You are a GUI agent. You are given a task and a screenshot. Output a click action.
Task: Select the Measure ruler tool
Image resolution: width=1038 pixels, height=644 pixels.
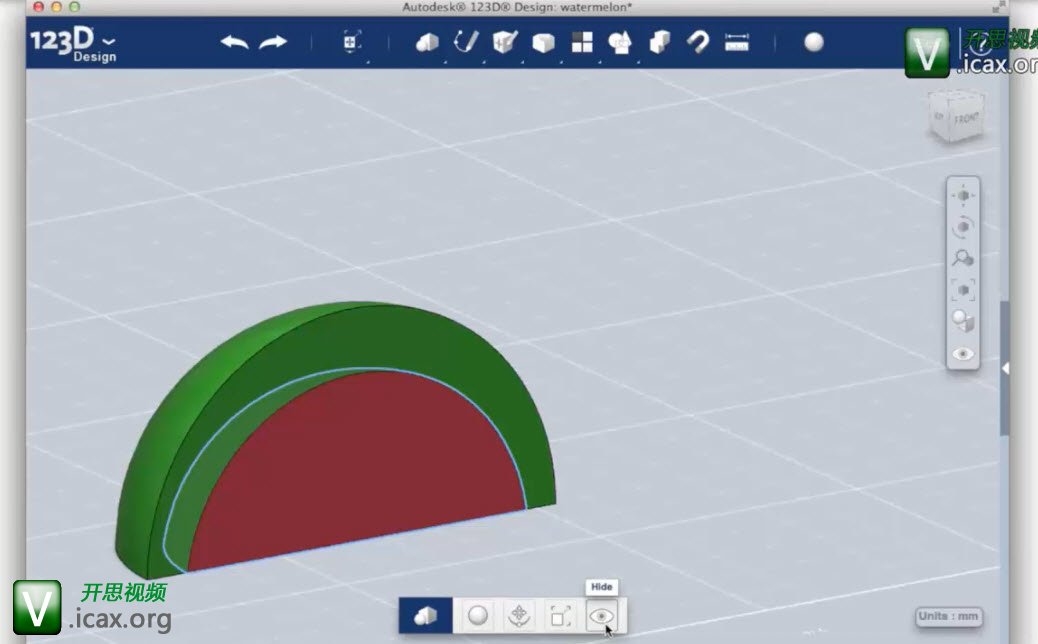click(x=737, y=42)
